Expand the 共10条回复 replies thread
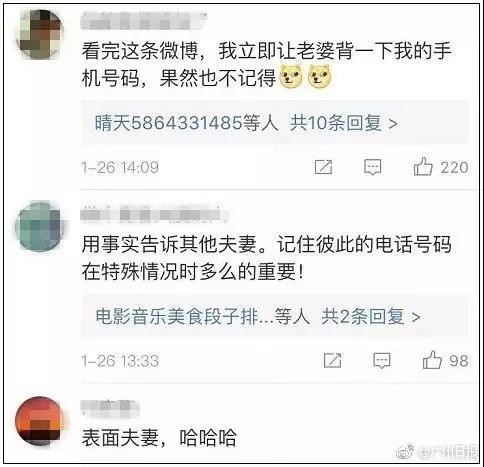Image resolution: width=484 pixels, height=467 pixels. pyautogui.click(x=343, y=123)
